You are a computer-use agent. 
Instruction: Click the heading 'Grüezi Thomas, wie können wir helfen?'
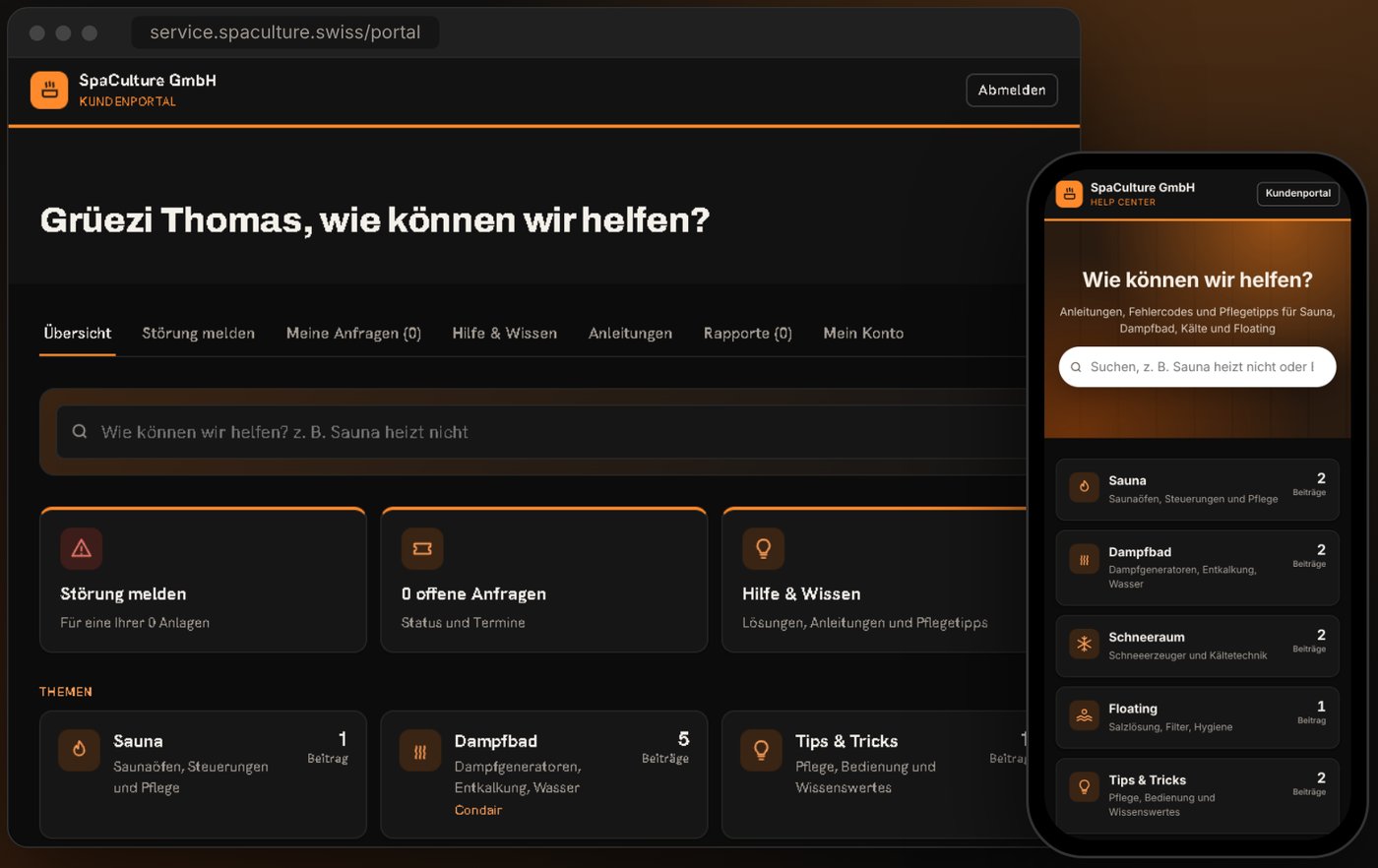[x=375, y=219]
